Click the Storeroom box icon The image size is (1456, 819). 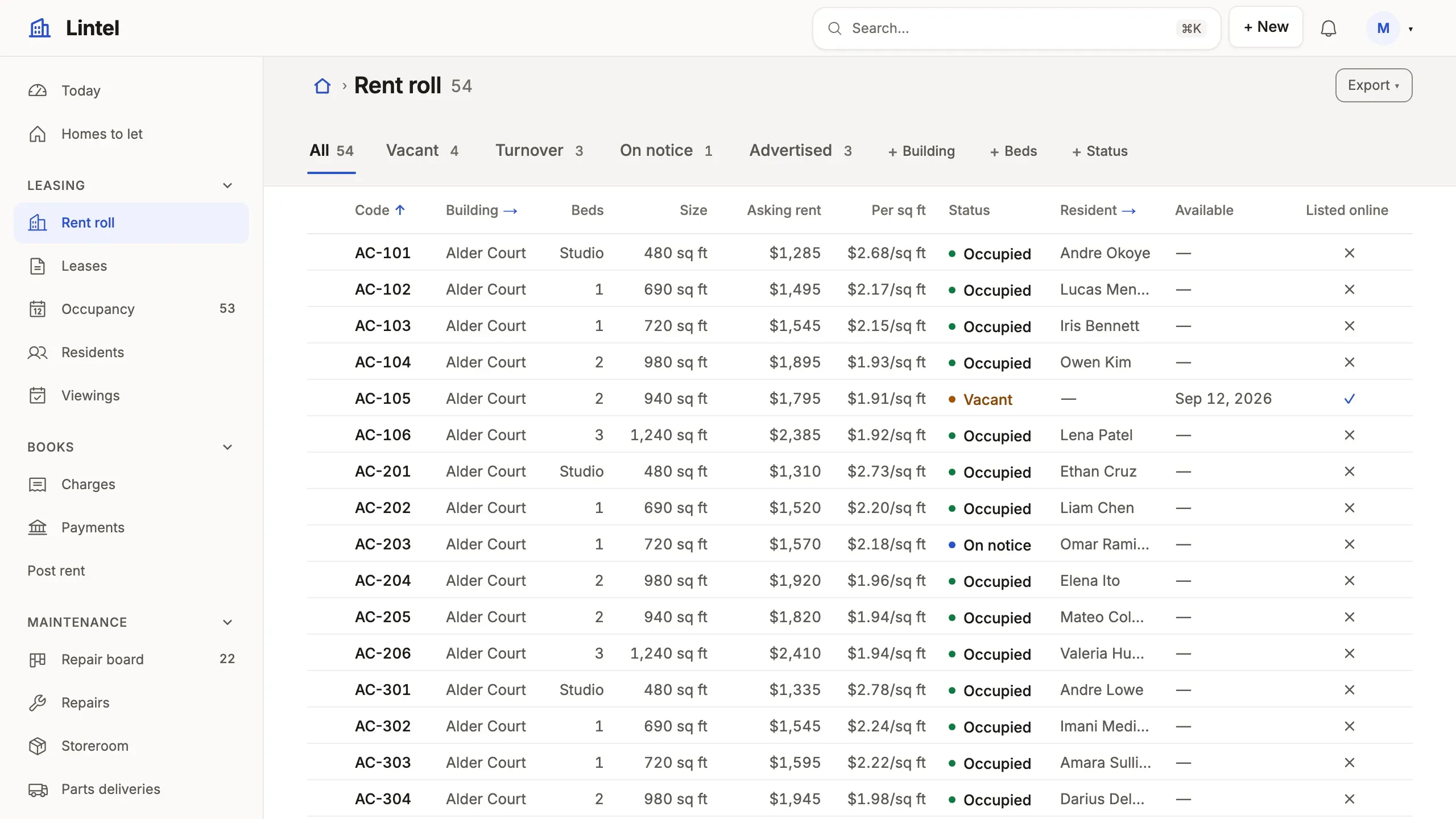[x=38, y=746]
